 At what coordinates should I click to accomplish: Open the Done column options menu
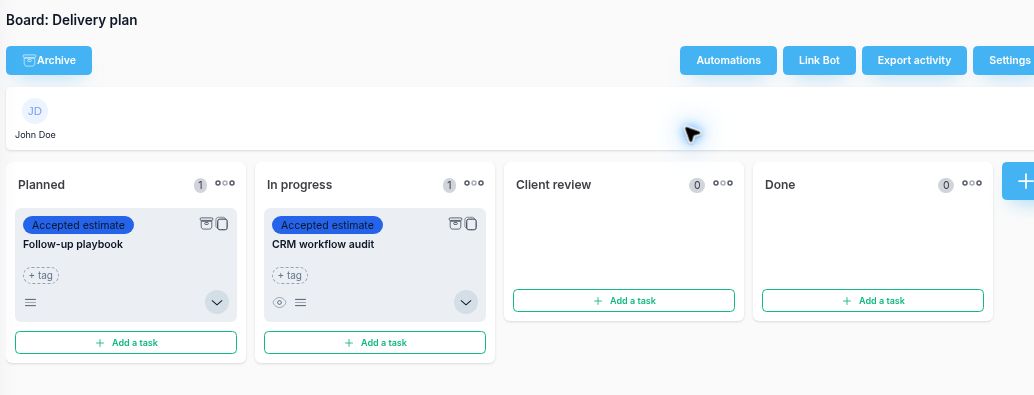tap(972, 183)
